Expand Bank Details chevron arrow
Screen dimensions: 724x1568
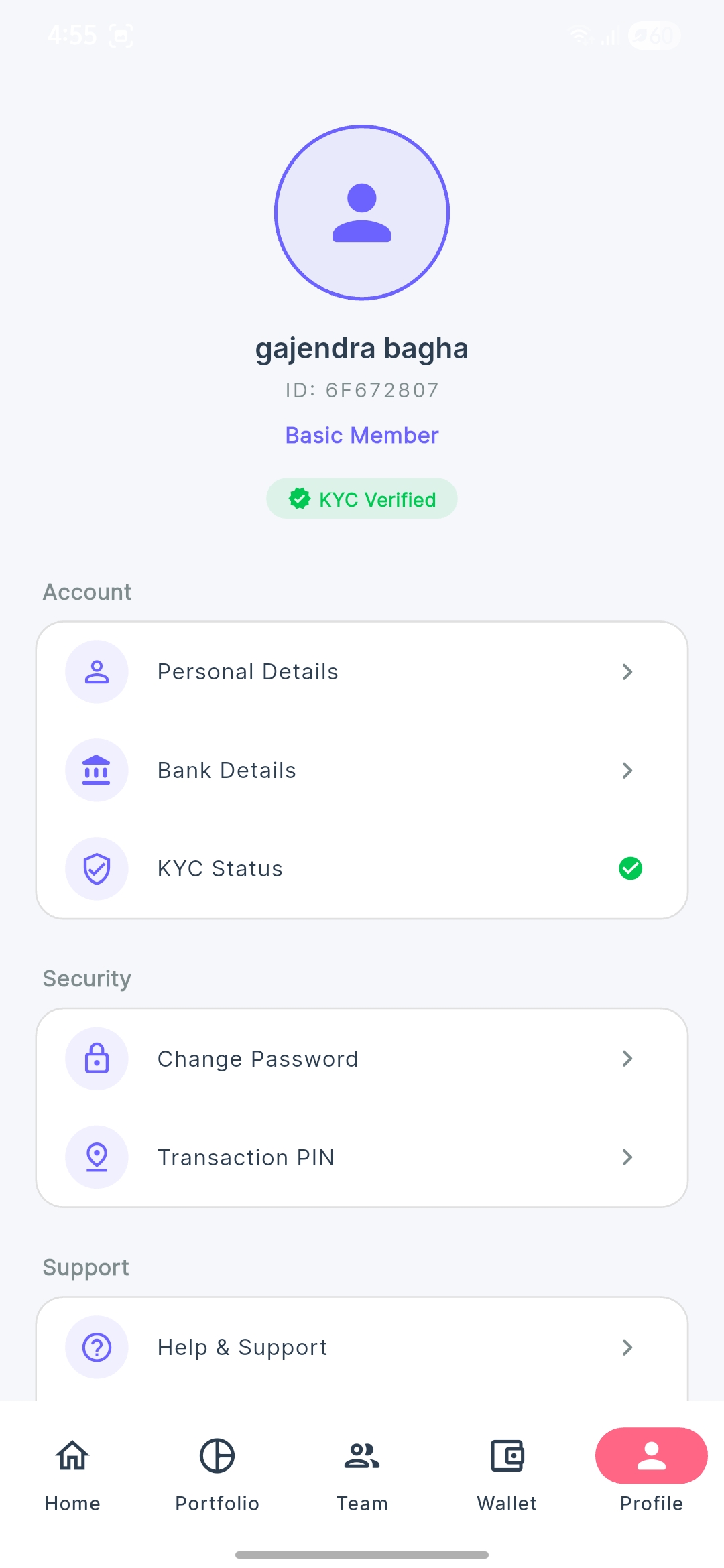(627, 770)
